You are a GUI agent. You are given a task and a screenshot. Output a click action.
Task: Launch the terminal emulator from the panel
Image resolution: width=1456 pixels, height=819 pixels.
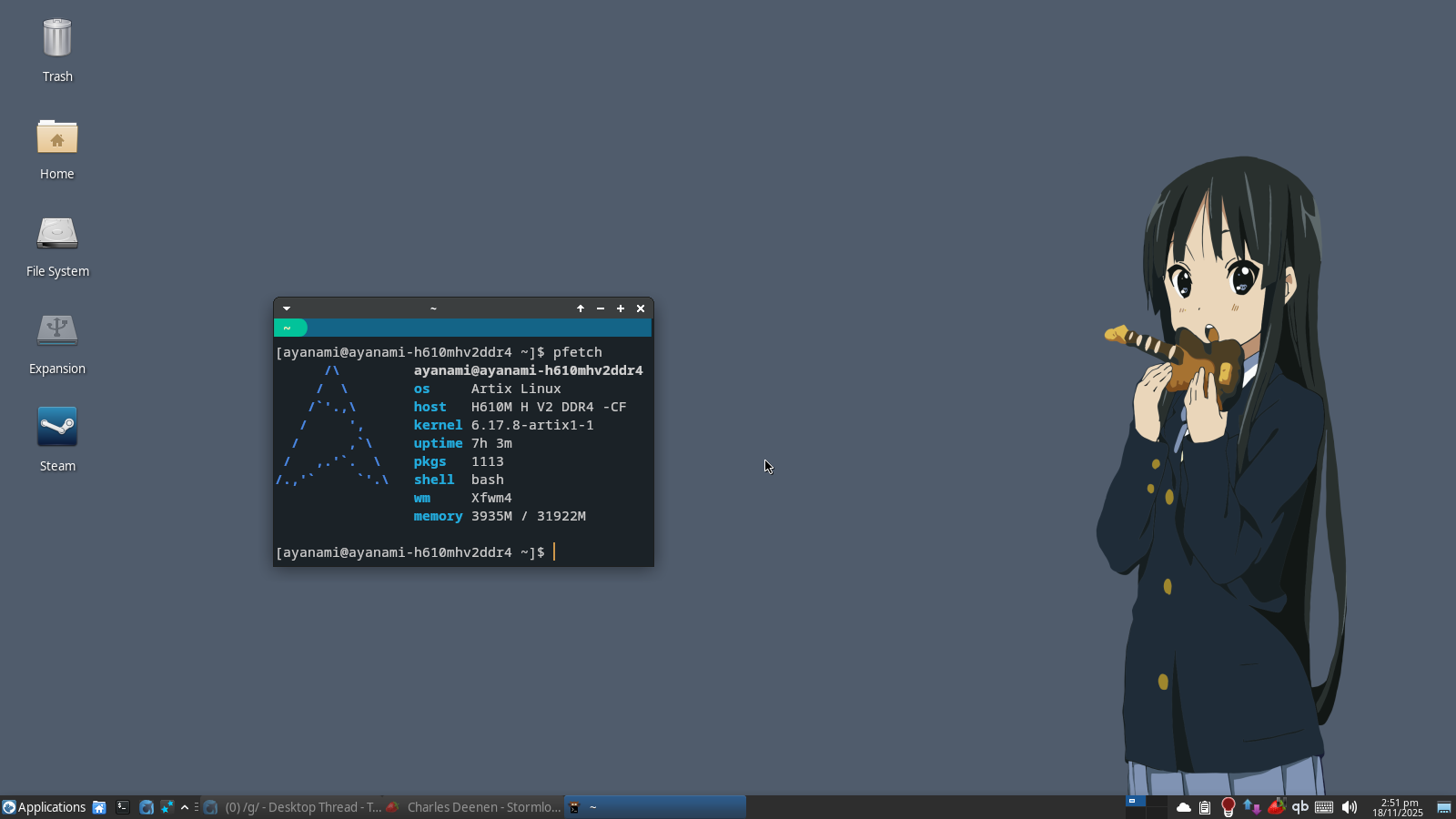(x=123, y=807)
